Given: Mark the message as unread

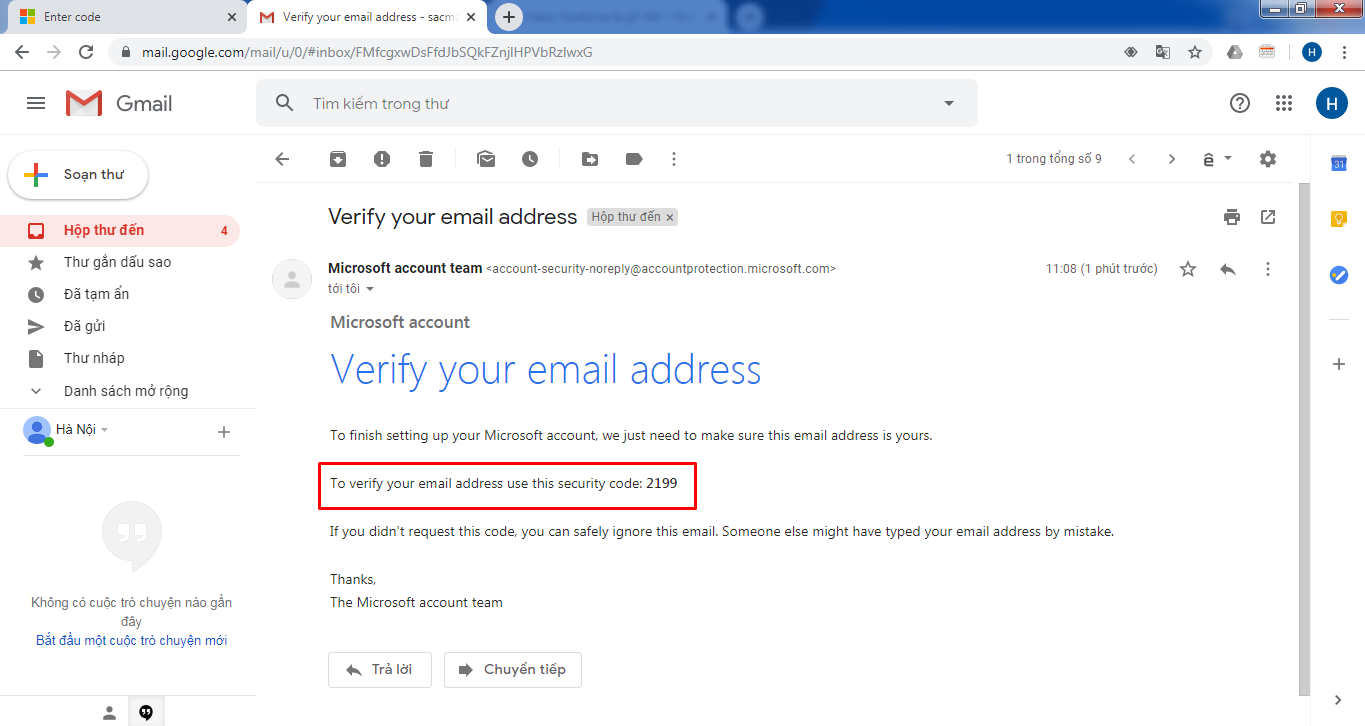Looking at the screenshot, I should coord(486,159).
